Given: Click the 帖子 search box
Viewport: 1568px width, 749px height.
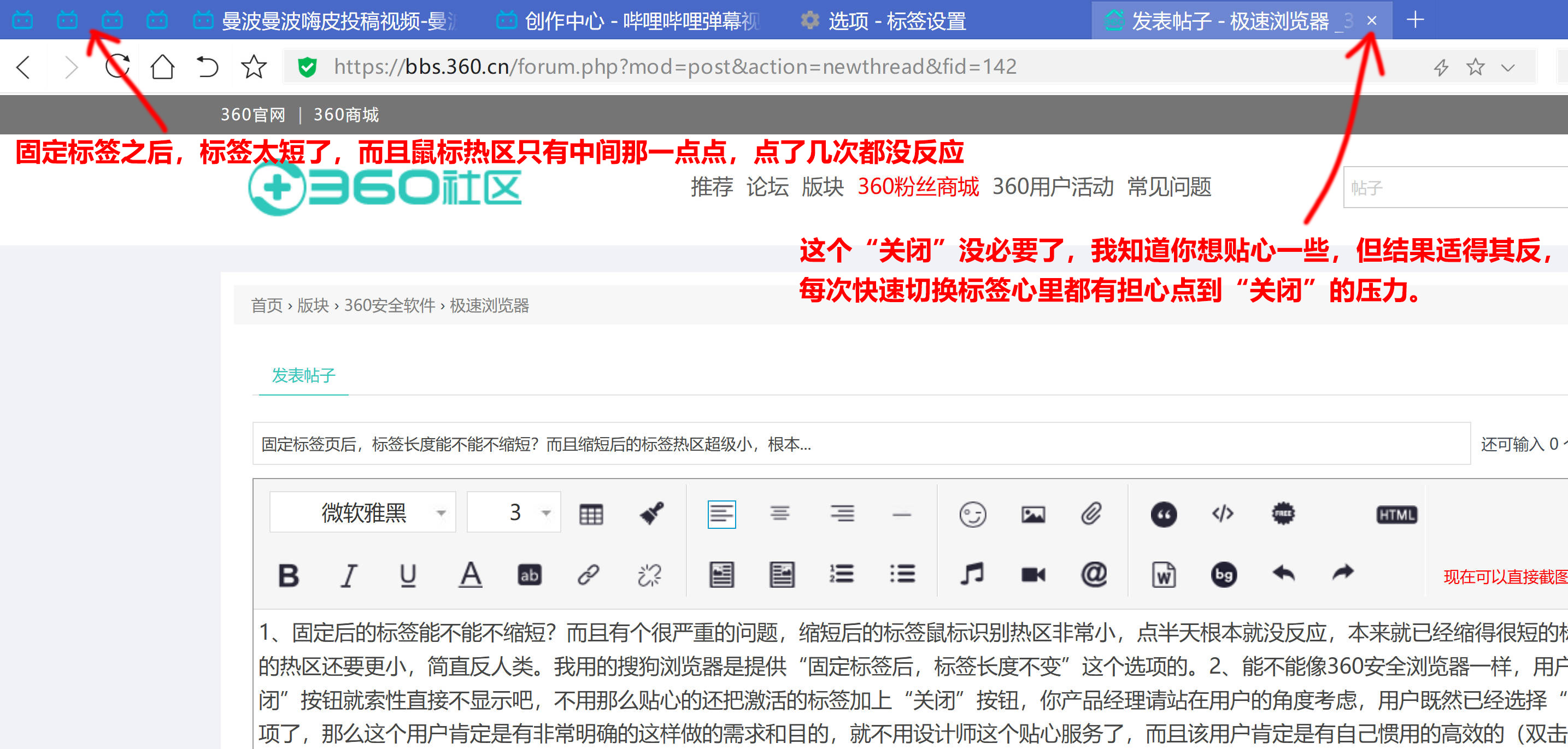Looking at the screenshot, I should tap(1455, 187).
